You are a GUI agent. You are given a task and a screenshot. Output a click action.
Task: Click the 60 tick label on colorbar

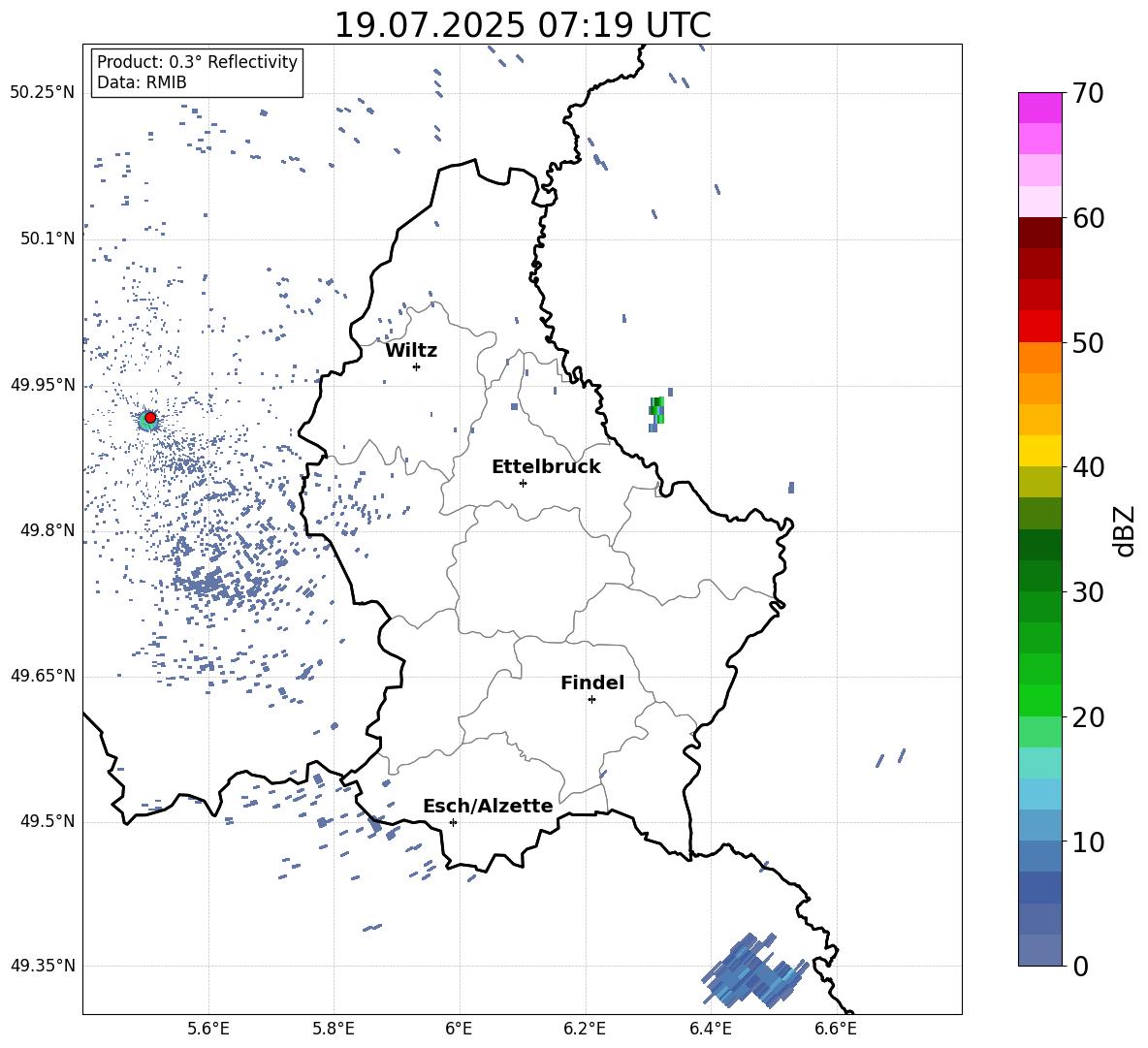(1088, 218)
